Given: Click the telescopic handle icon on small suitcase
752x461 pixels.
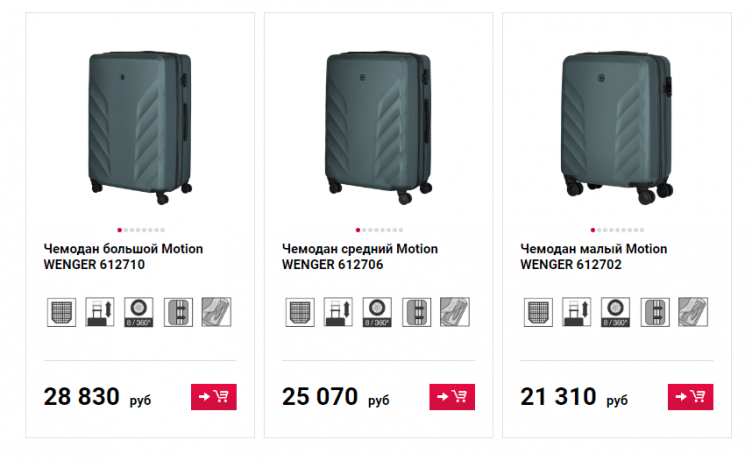Looking at the screenshot, I should click(x=576, y=312).
